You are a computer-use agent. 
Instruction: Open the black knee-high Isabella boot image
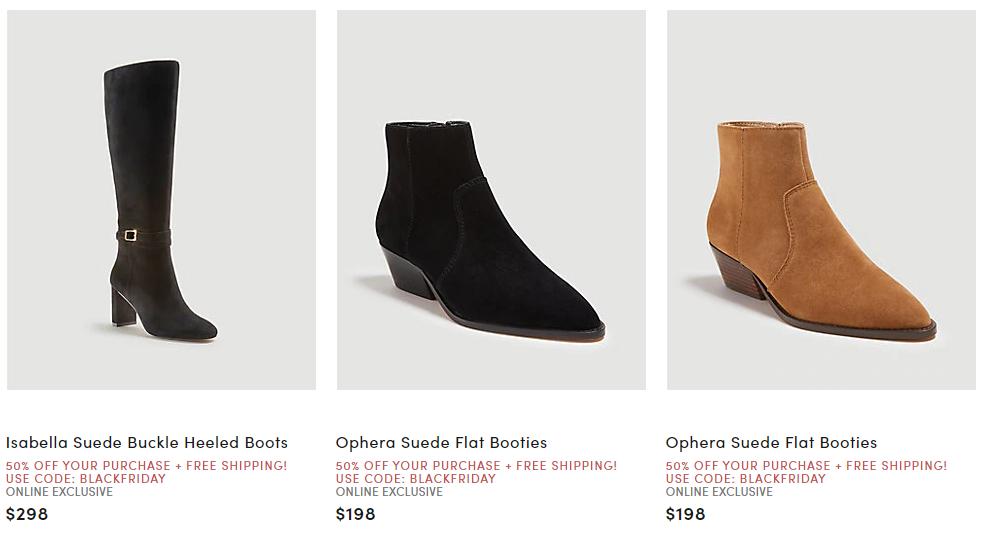(161, 200)
